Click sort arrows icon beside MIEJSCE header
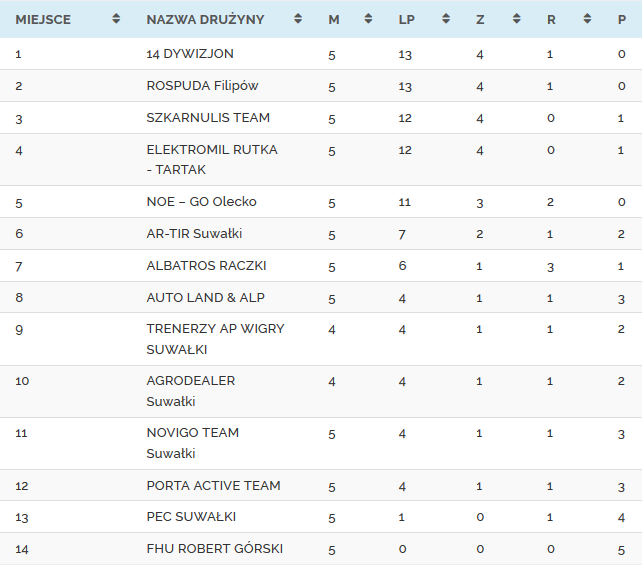 (x=116, y=19)
